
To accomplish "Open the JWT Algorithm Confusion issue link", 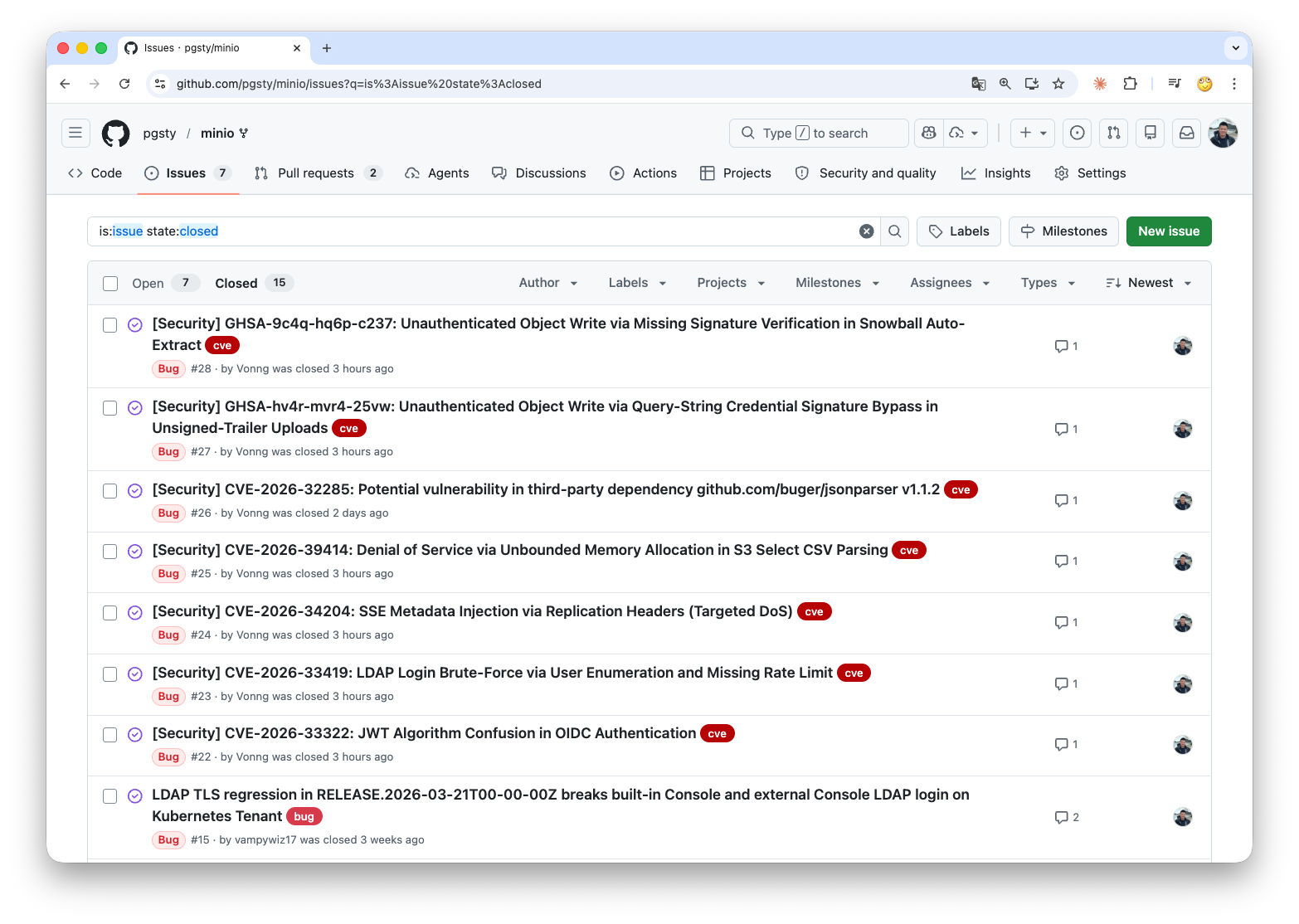I will click(424, 733).
